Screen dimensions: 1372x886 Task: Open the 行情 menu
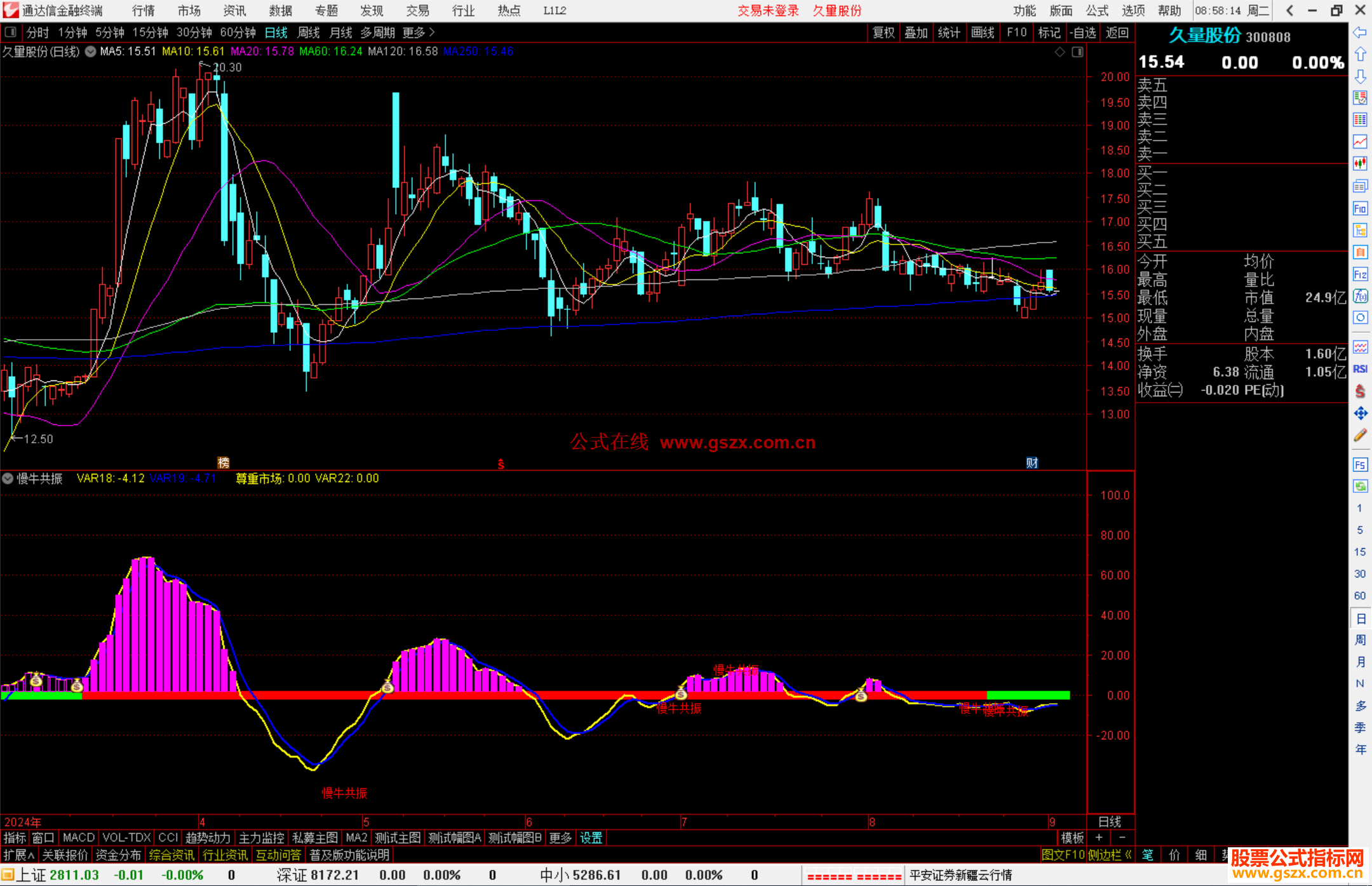[143, 11]
